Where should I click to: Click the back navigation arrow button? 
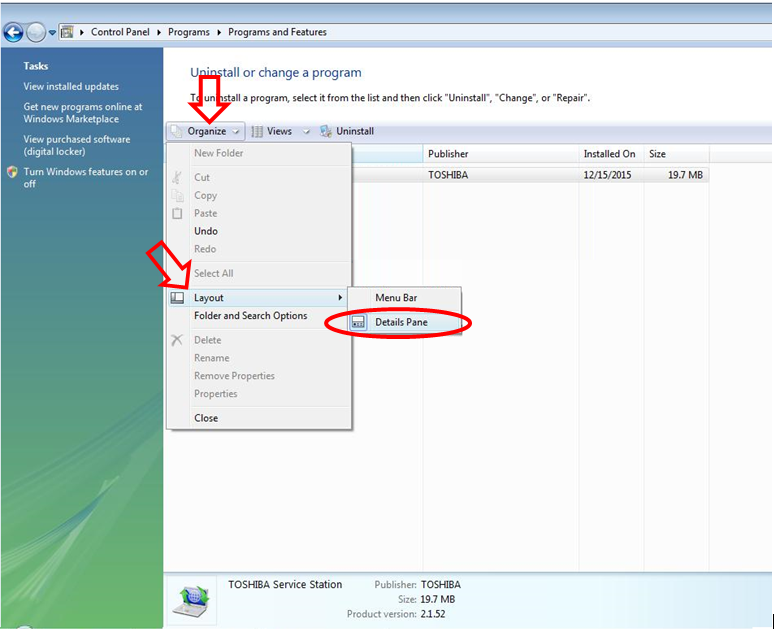click(x=14, y=32)
